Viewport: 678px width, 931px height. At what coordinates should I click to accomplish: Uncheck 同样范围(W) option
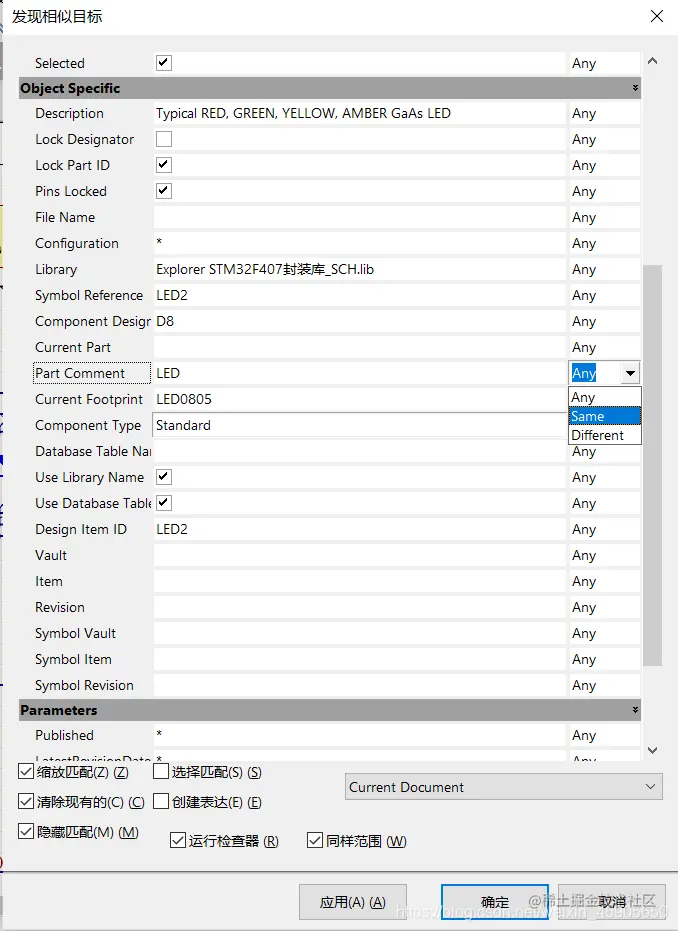pos(315,840)
